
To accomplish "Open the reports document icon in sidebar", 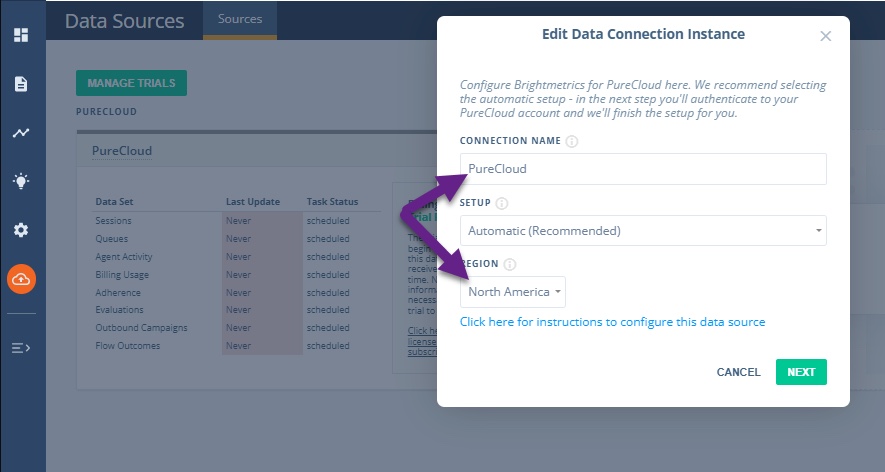I will pos(21,84).
